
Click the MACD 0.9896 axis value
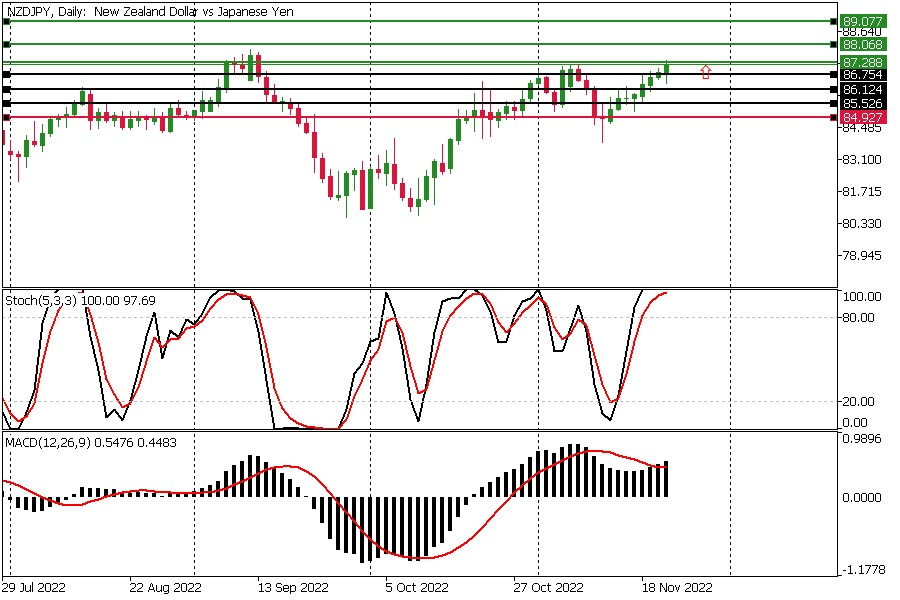click(x=861, y=439)
